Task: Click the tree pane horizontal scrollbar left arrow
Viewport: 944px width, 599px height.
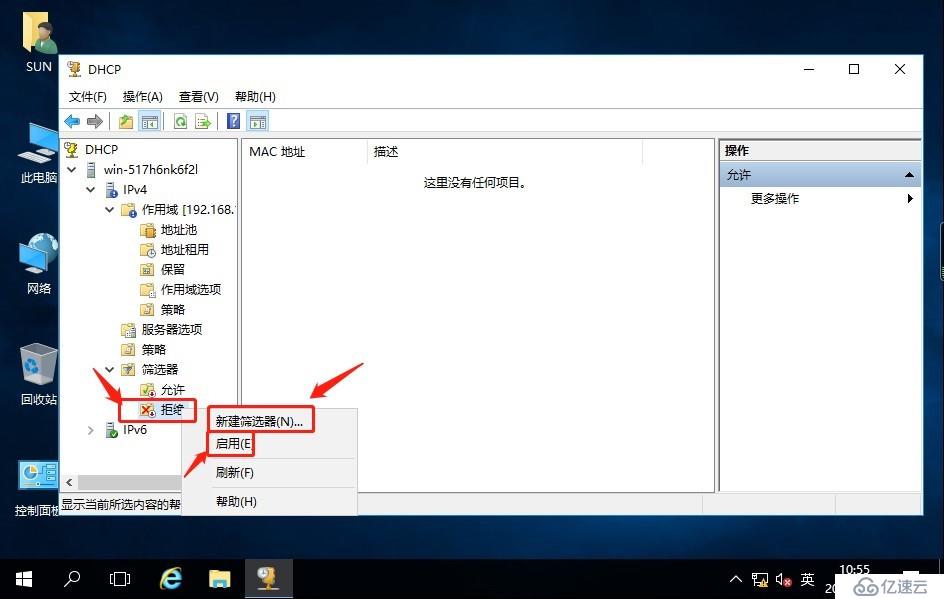Action: [69, 482]
